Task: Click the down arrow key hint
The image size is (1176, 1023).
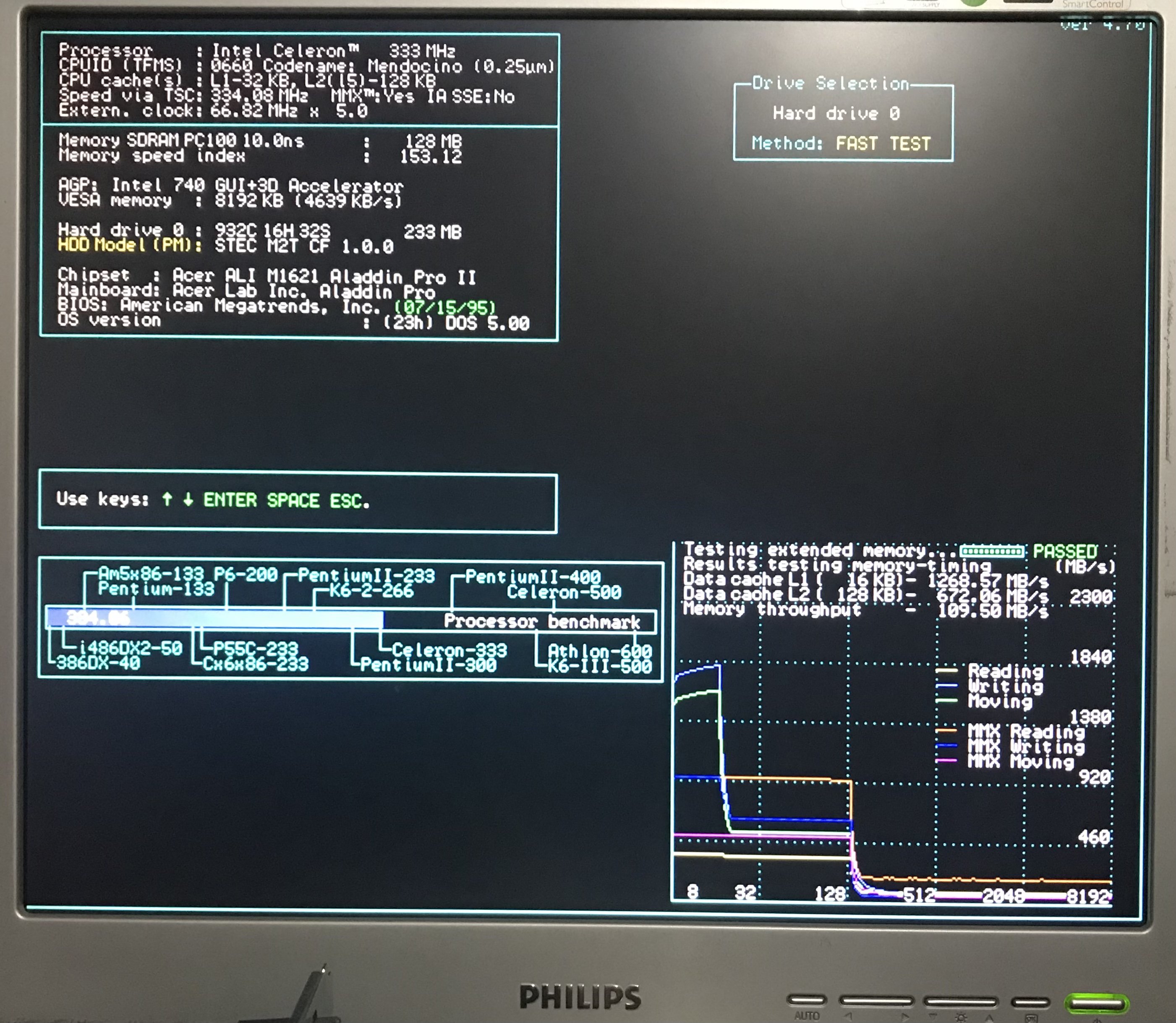Action: pos(188,500)
